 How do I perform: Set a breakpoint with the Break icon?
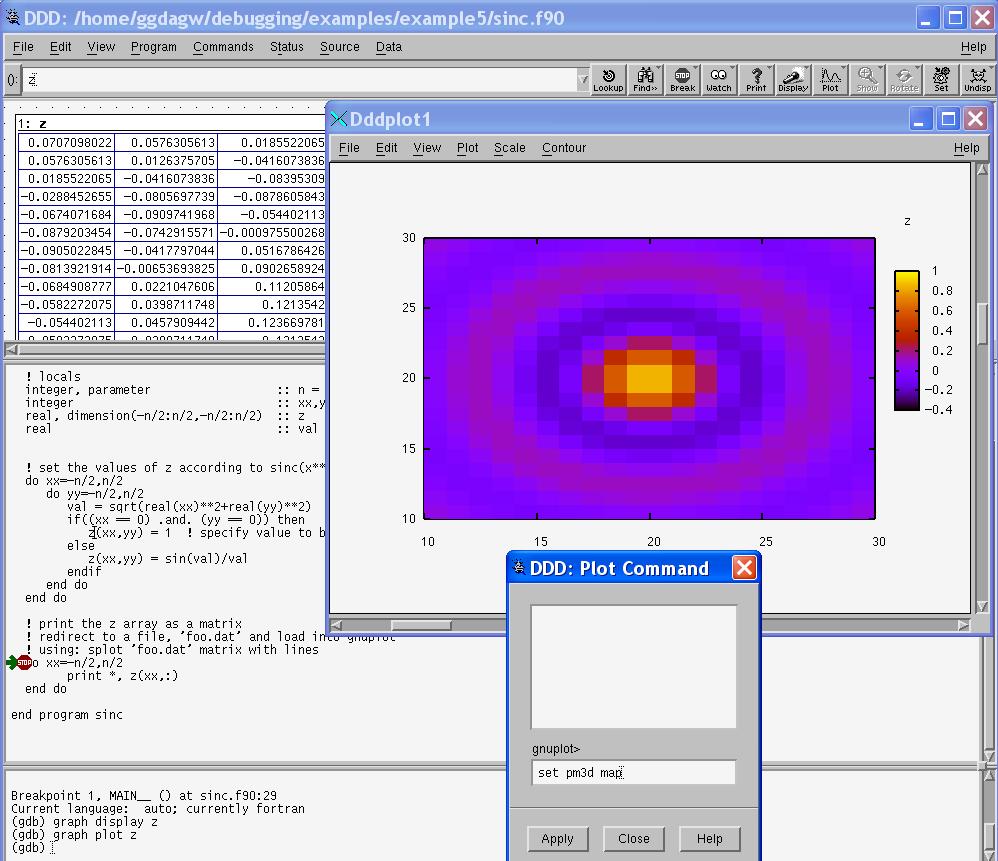coord(682,79)
